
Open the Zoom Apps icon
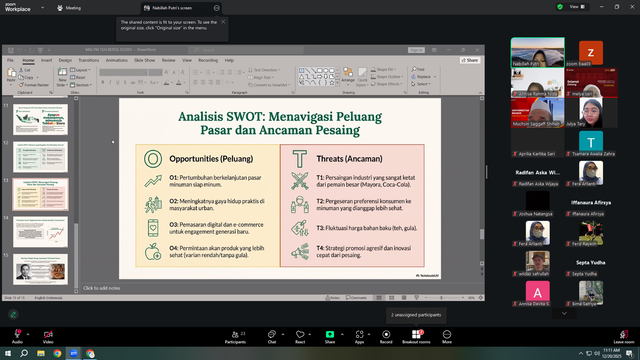point(359,334)
